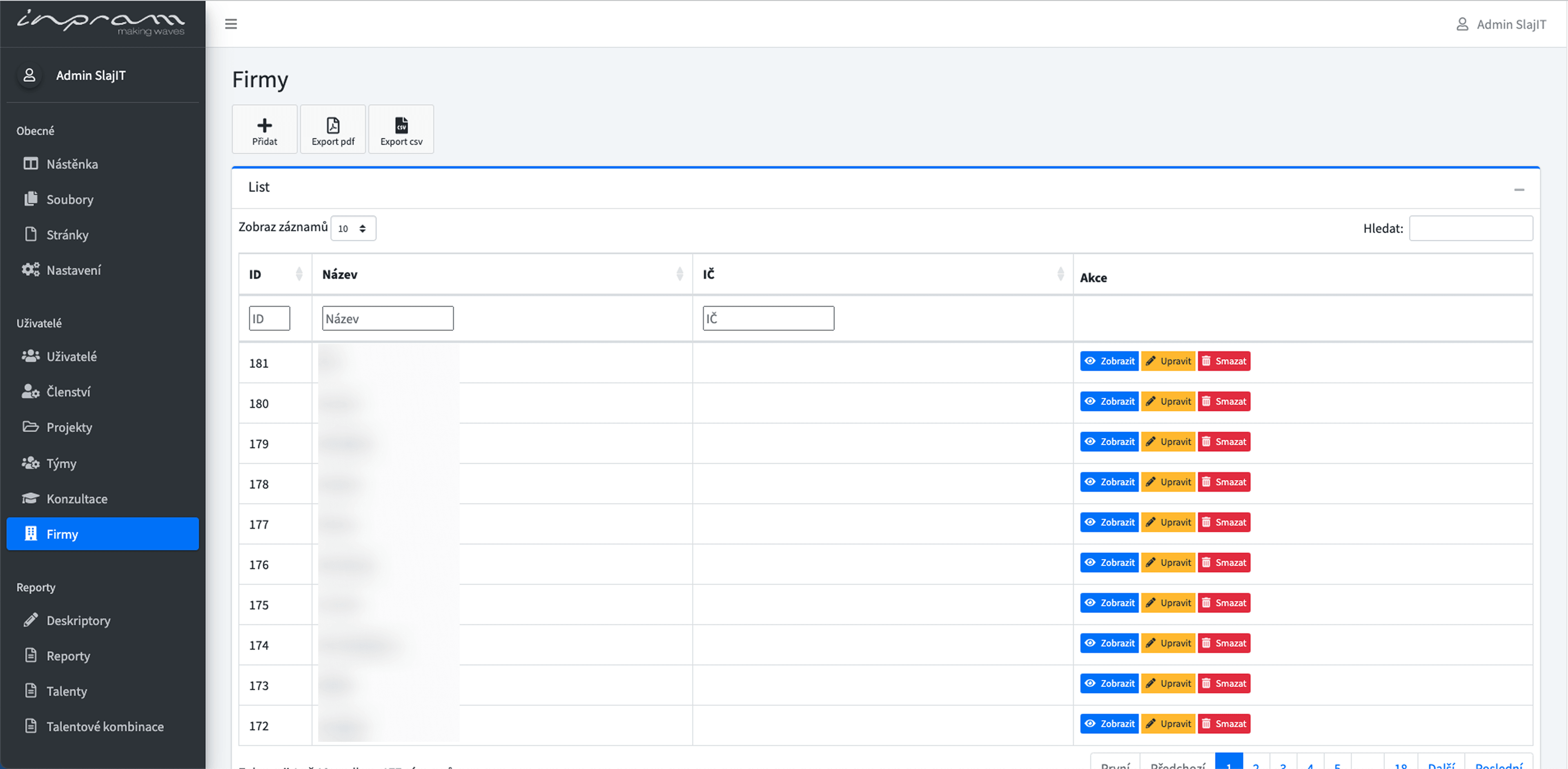
Task: Click into the Hledat search field
Action: click(1470, 228)
